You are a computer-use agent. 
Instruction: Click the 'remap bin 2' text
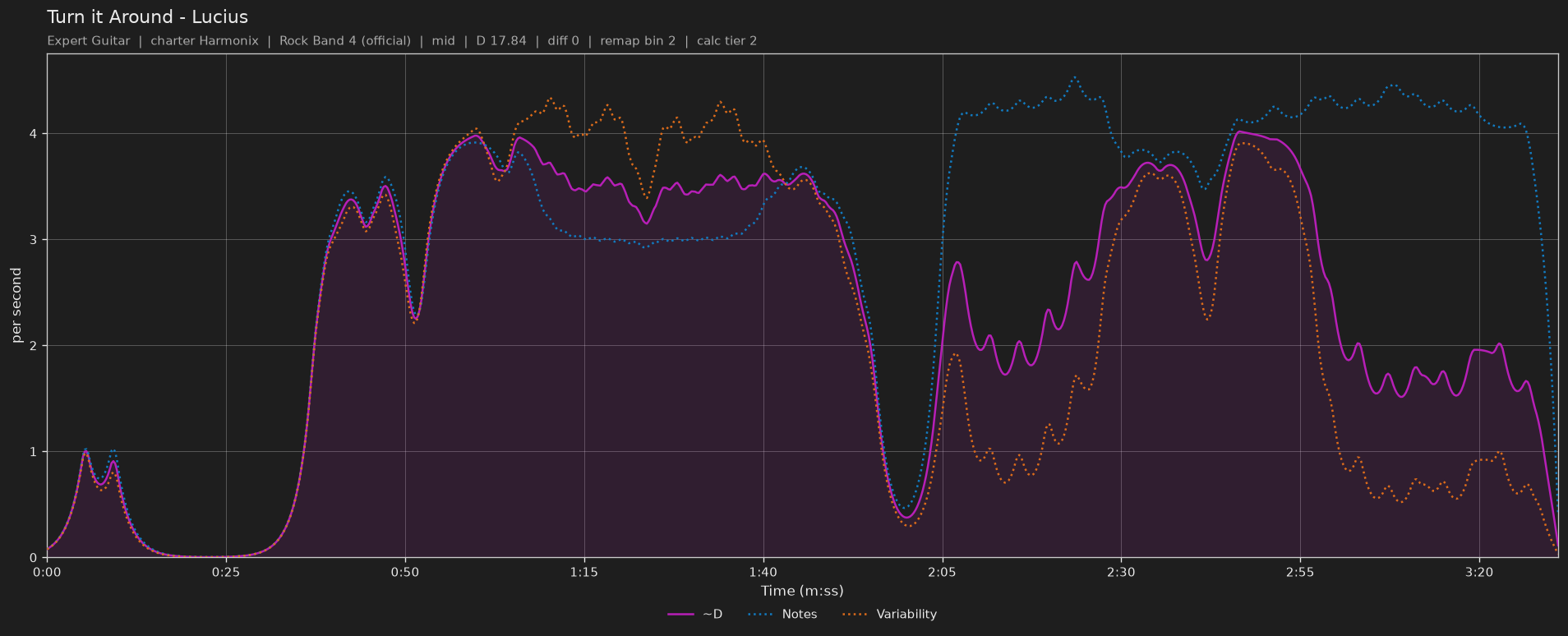(638, 41)
